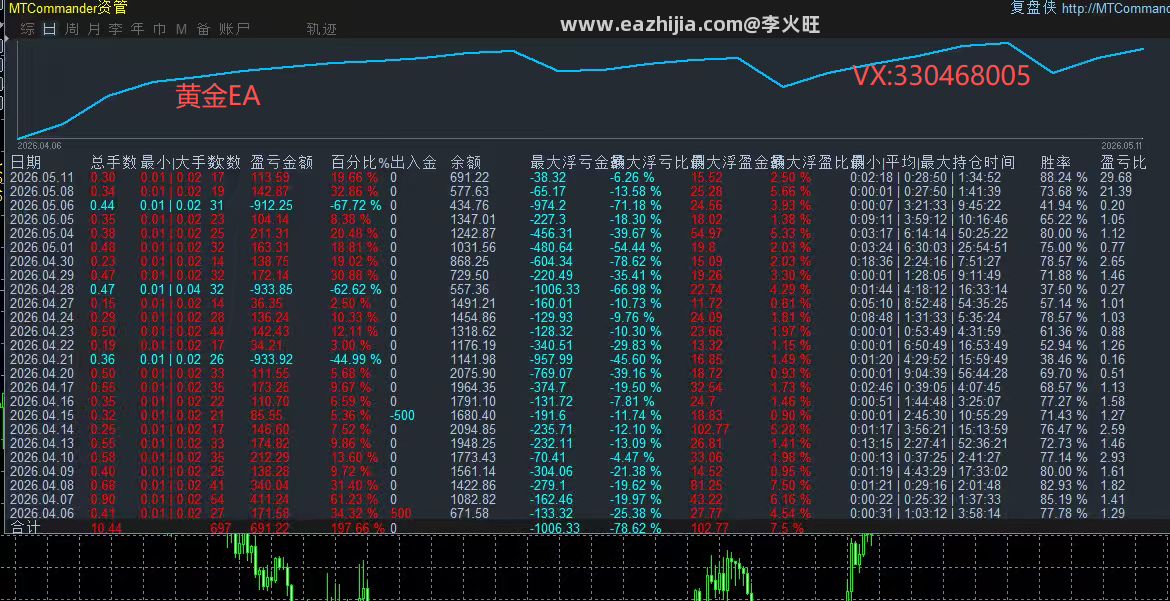Click the 10.44 total lots value
The width and height of the screenshot is (1170, 601).
[x=107, y=528]
